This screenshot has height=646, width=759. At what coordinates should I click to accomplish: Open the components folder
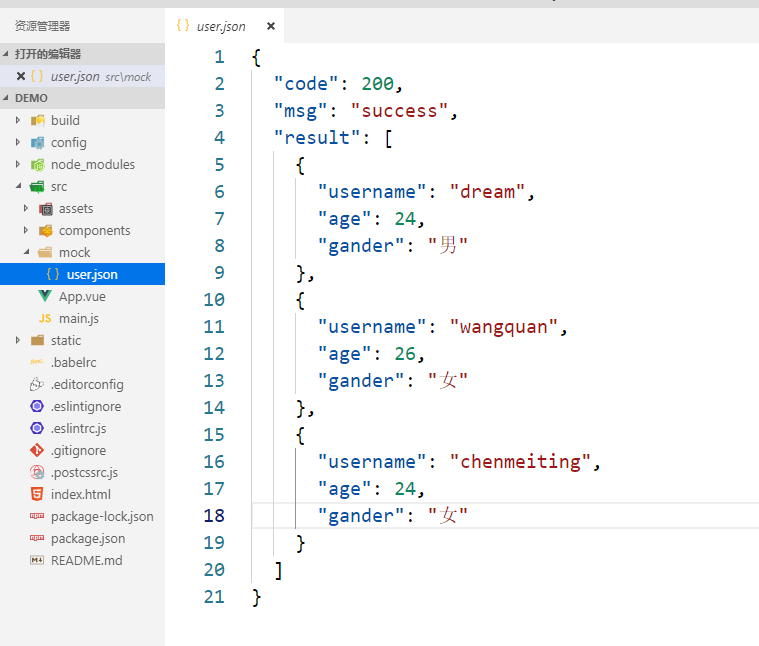click(94, 230)
